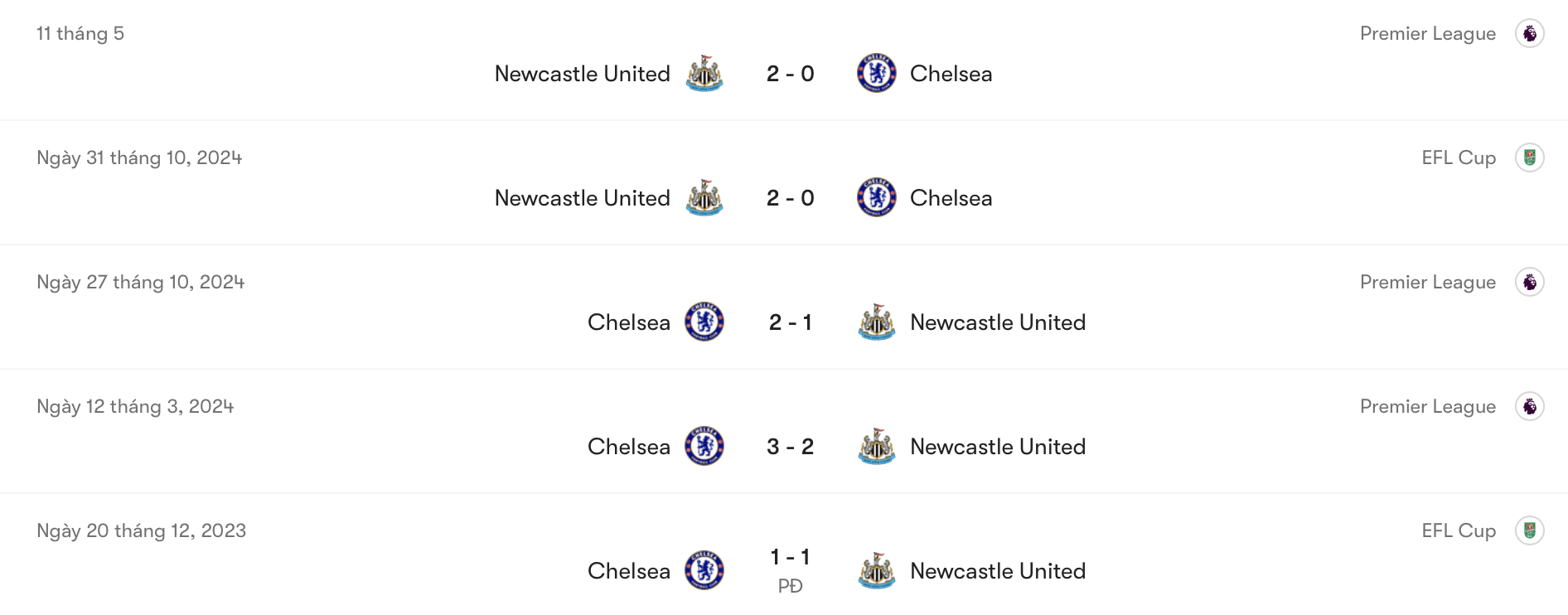Image resolution: width=1568 pixels, height=615 pixels.
Task: Select the date Ngày 27 tháng 10, 2024
Action: click(x=140, y=282)
